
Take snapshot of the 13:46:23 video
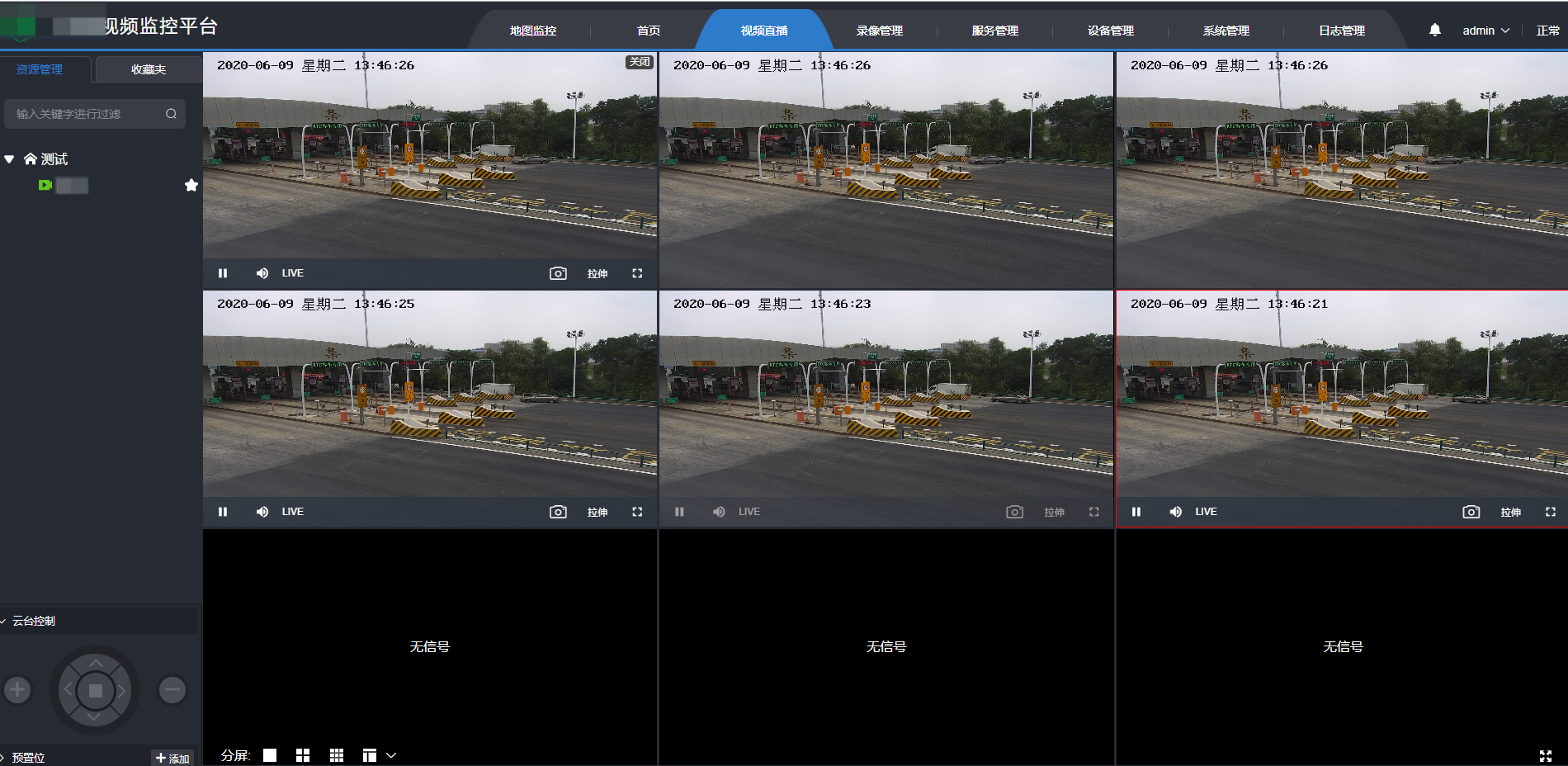[x=1015, y=512]
